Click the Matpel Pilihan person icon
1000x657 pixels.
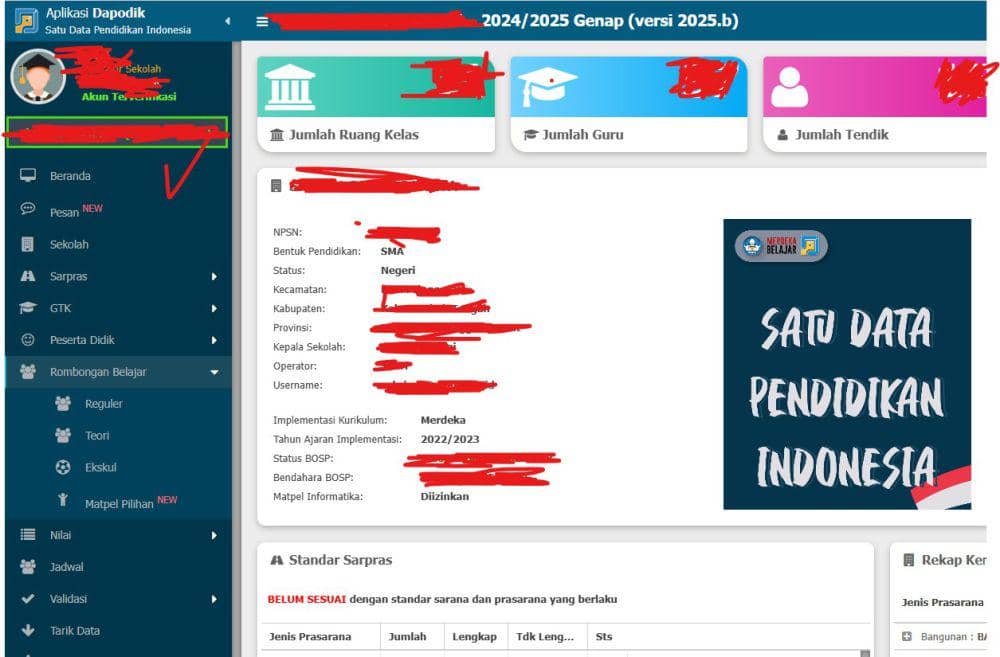tap(62, 499)
